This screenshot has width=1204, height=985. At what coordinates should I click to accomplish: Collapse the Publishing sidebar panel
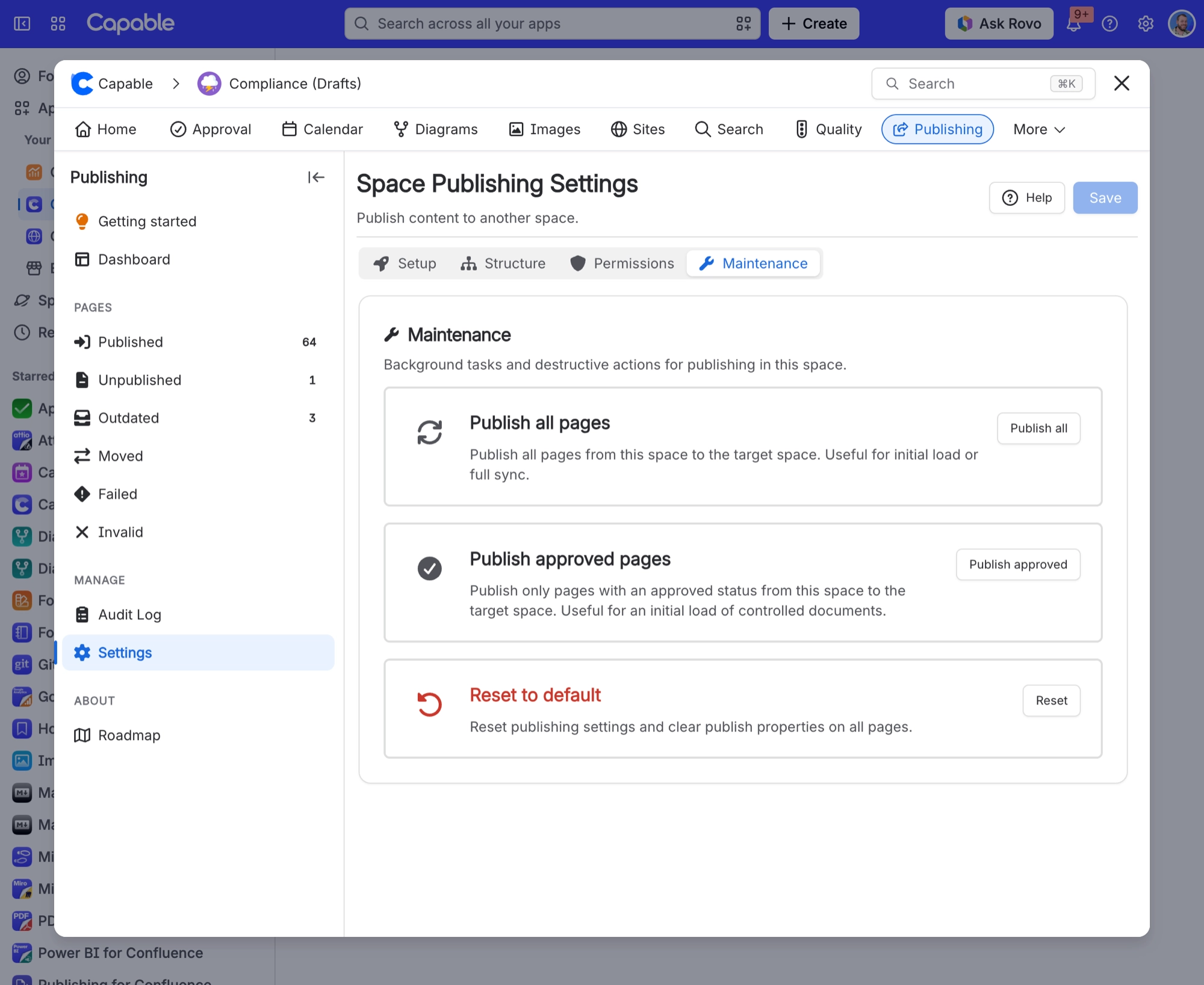pos(316,177)
